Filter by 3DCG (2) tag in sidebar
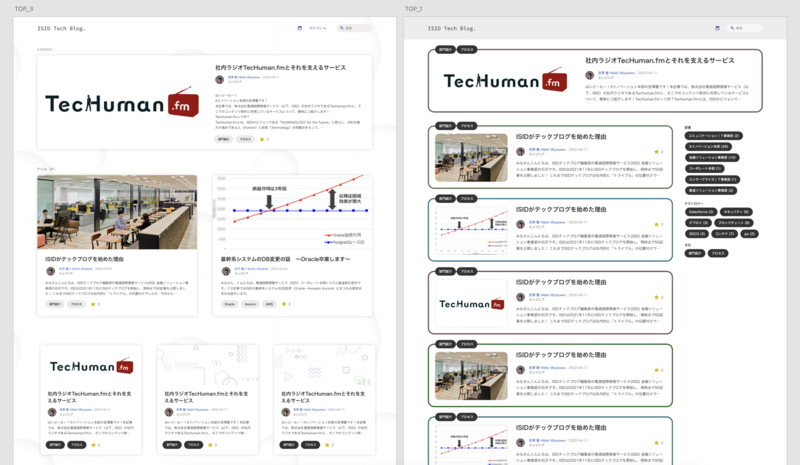Viewport: 800px width, 465px height. pyautogui.click(x=696, y=234)
